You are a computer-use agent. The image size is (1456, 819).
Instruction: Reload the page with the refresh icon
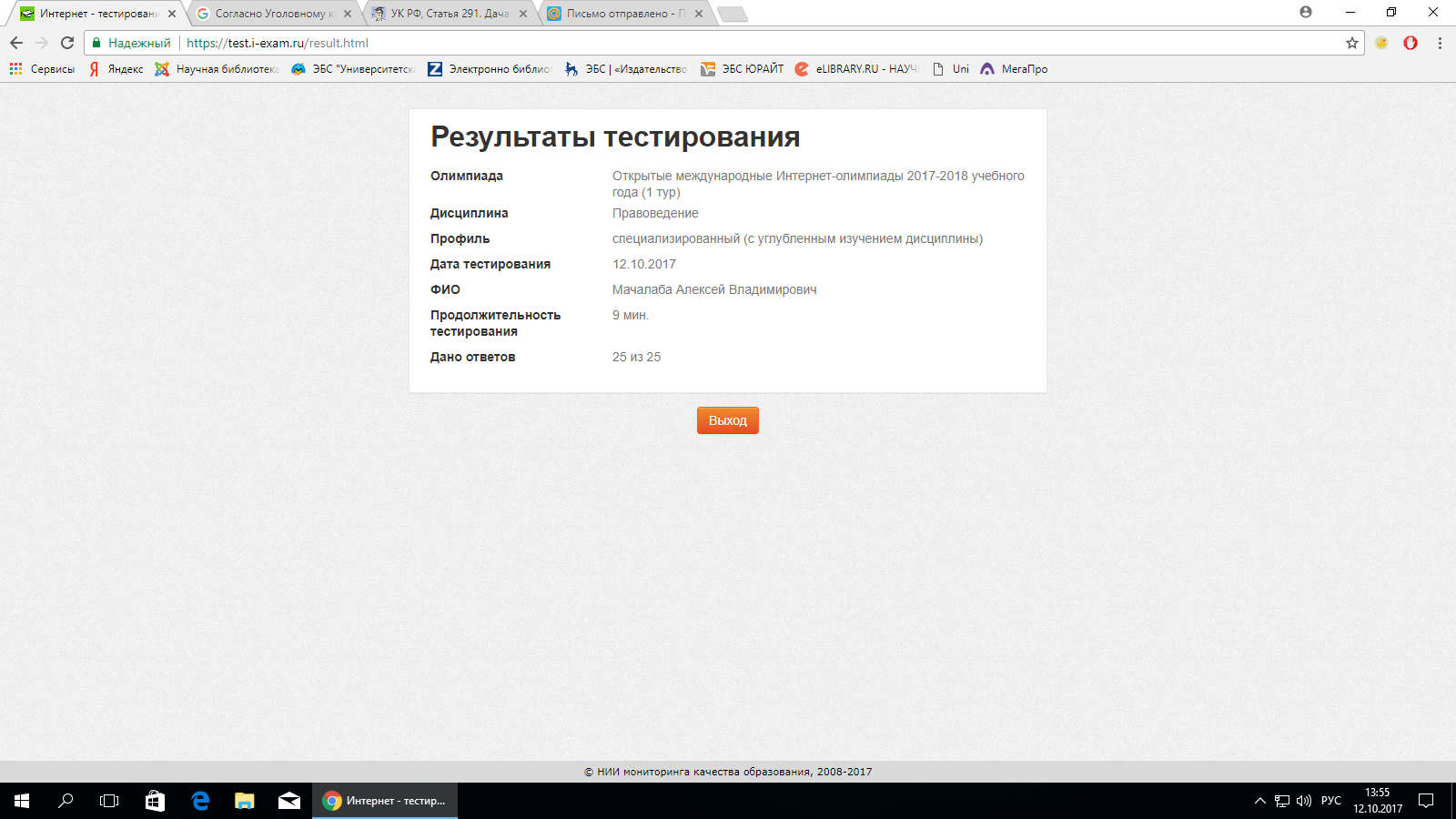67,43
